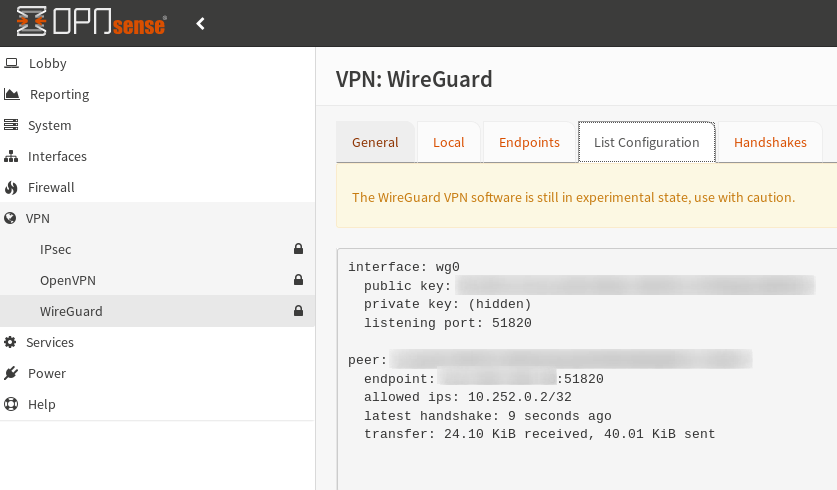Select the List Configuration tab

(x=646, y=142)
